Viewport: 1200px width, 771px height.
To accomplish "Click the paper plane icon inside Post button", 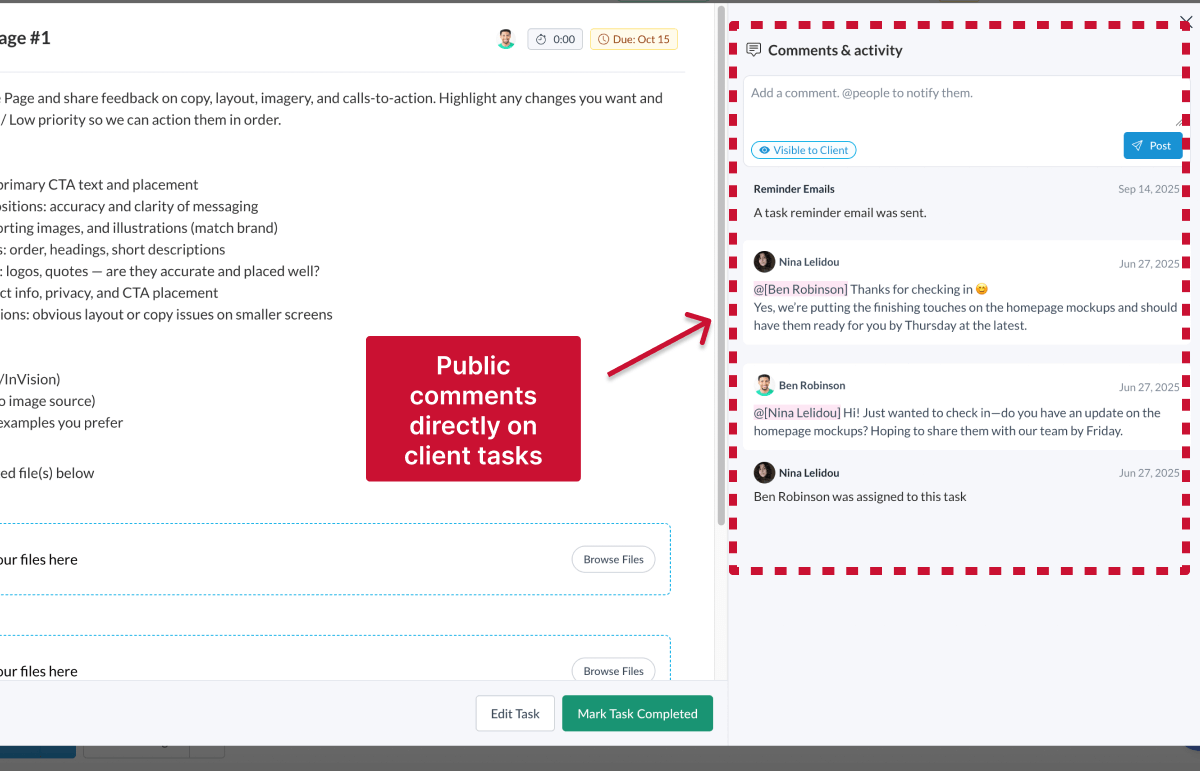I will (1135, 145).
